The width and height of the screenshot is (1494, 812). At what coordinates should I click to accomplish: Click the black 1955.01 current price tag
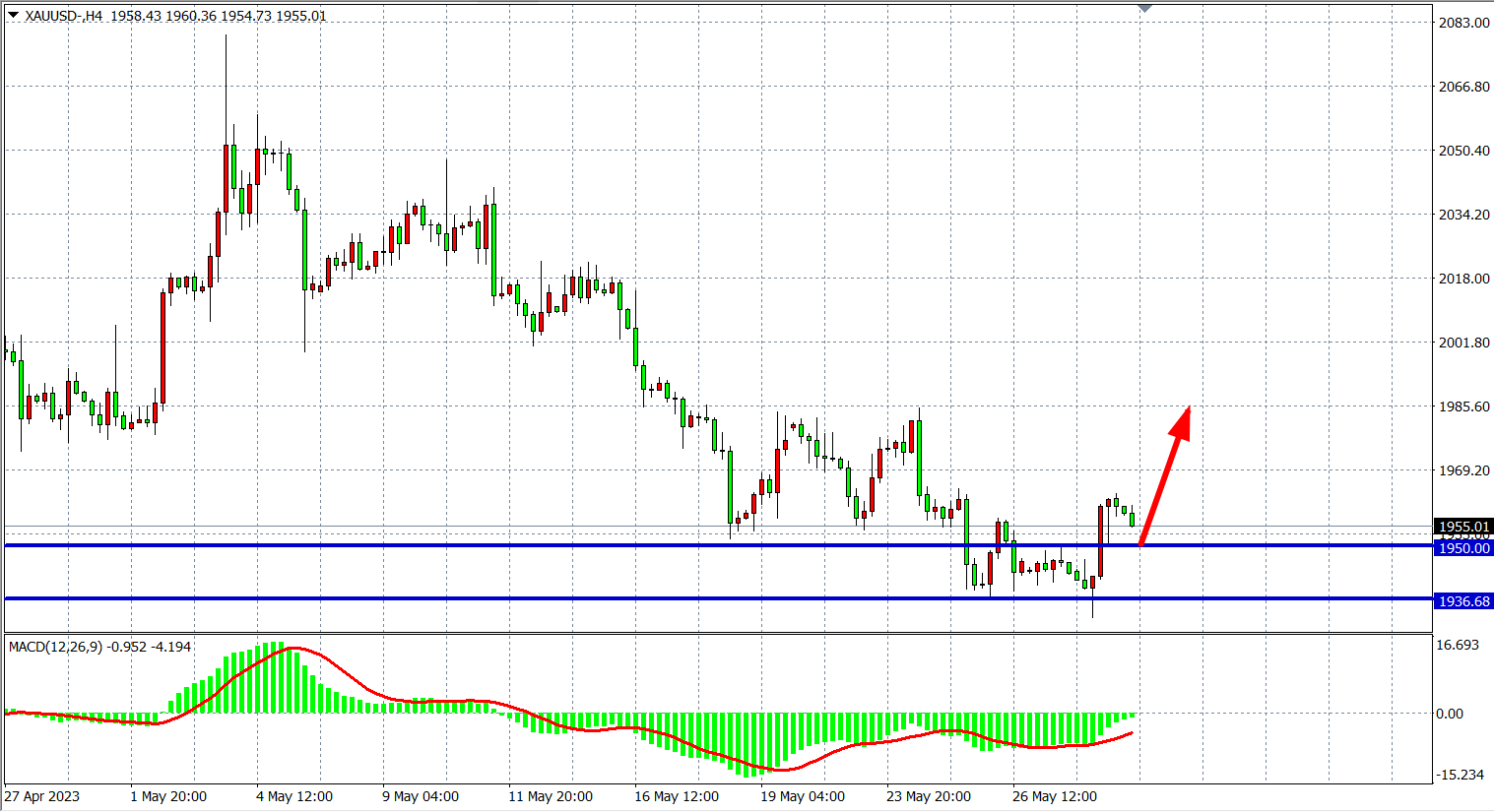point(1463,527)
